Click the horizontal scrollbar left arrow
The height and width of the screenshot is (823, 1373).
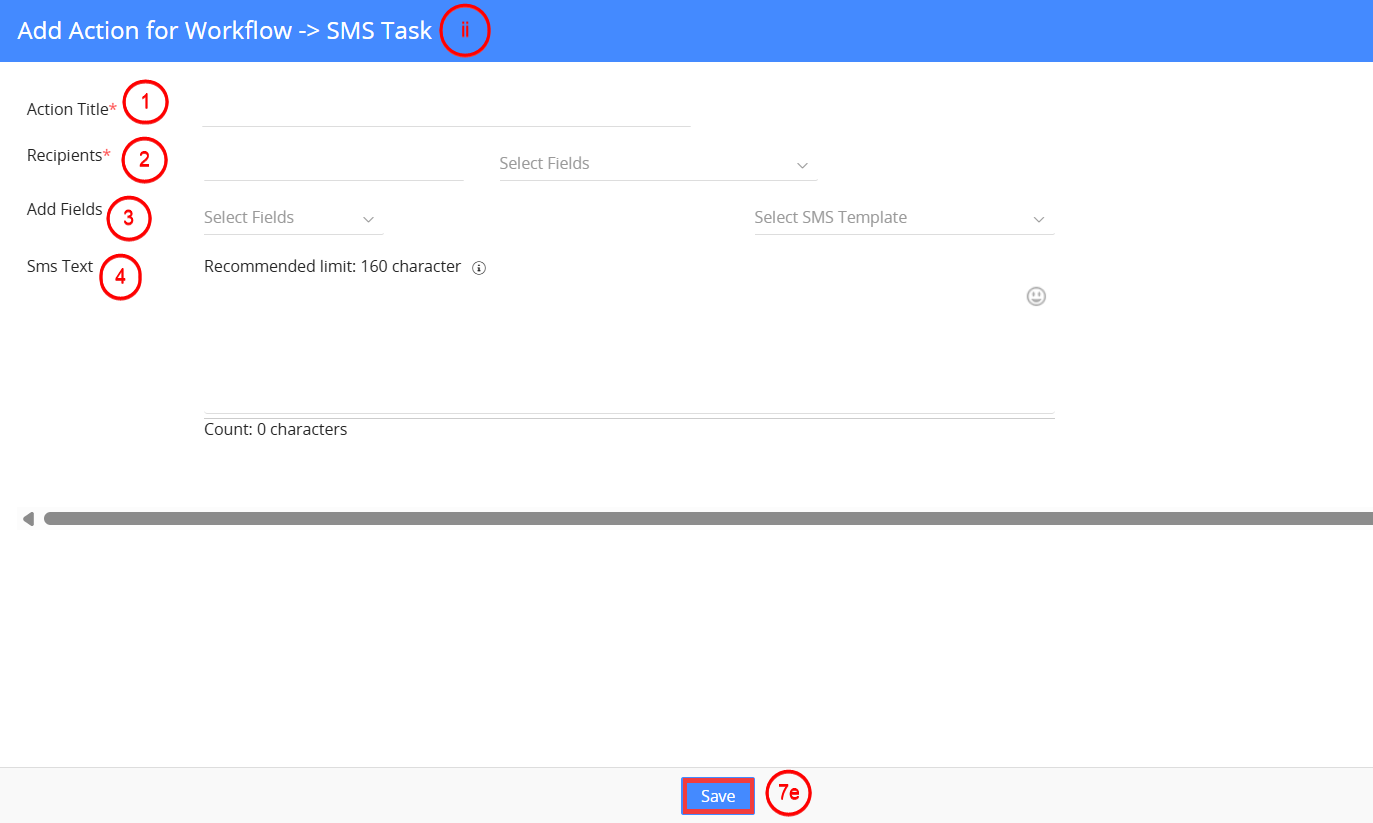pyautogui.click(x=28, y=518)
